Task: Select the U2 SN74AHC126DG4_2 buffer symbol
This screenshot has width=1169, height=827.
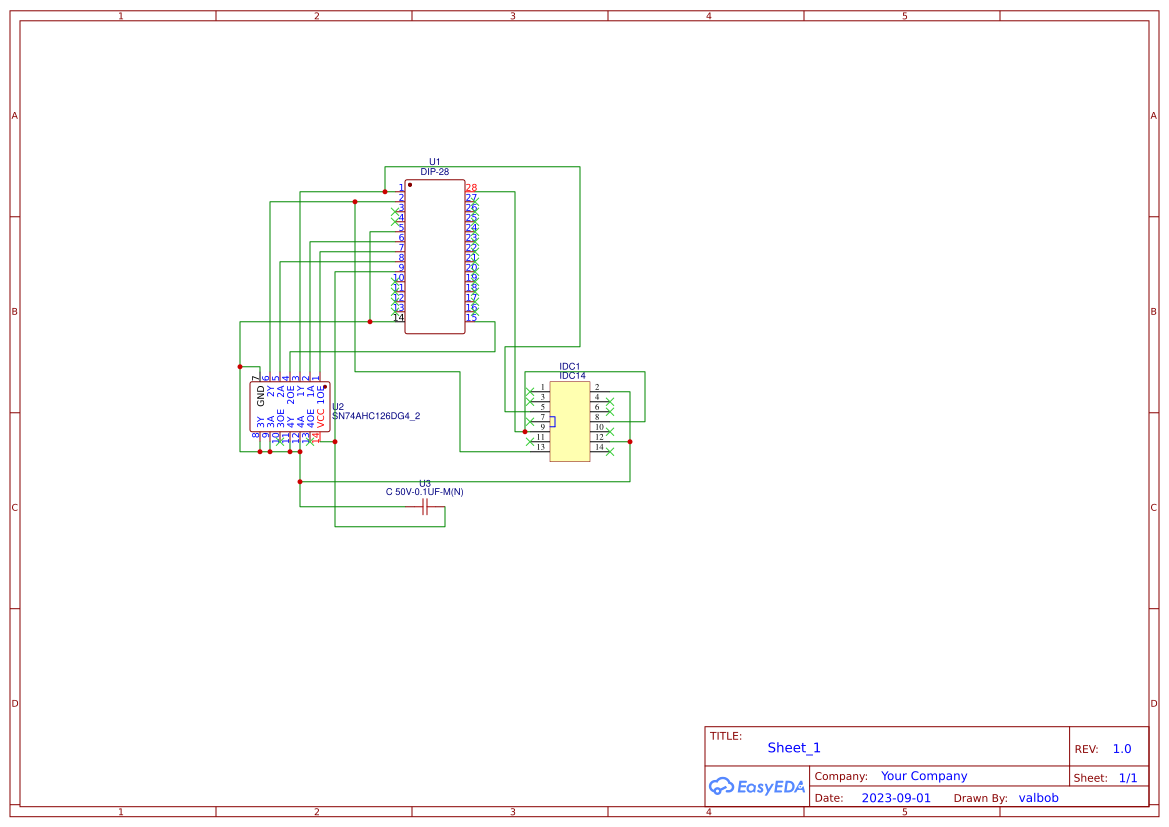Action: click(x=290, y=407)
